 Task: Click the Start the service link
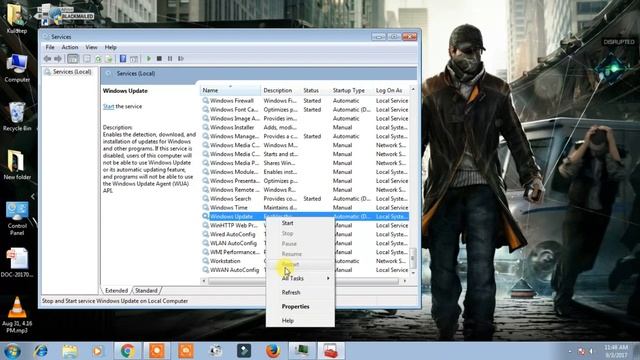(108, 107)
